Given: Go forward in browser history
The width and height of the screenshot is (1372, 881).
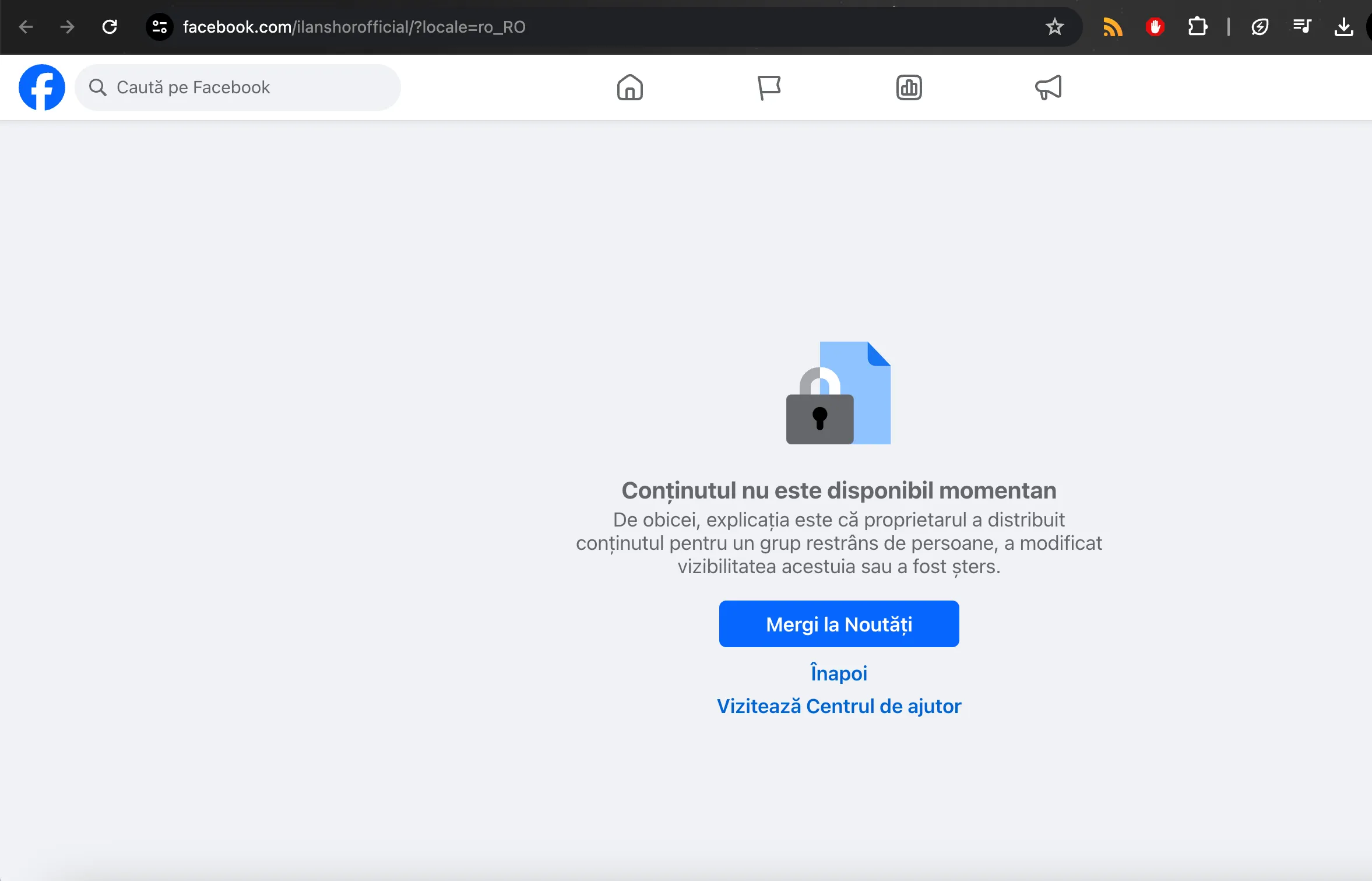Looking at the screenshot, I should point(68,27).
